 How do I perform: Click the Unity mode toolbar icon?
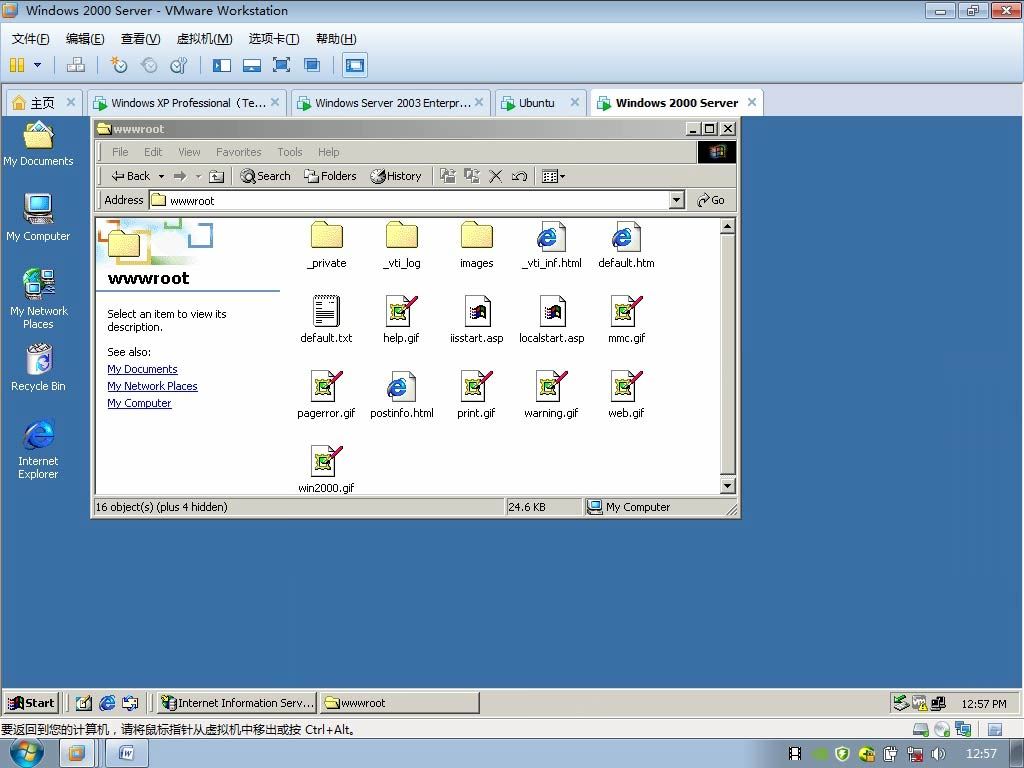[312, 65]
